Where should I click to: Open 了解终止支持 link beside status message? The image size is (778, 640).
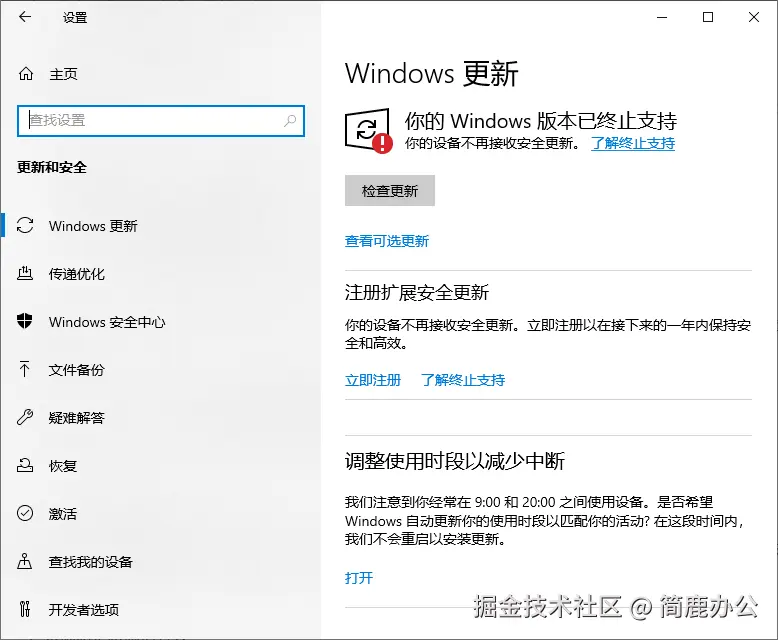pos(633,143)
